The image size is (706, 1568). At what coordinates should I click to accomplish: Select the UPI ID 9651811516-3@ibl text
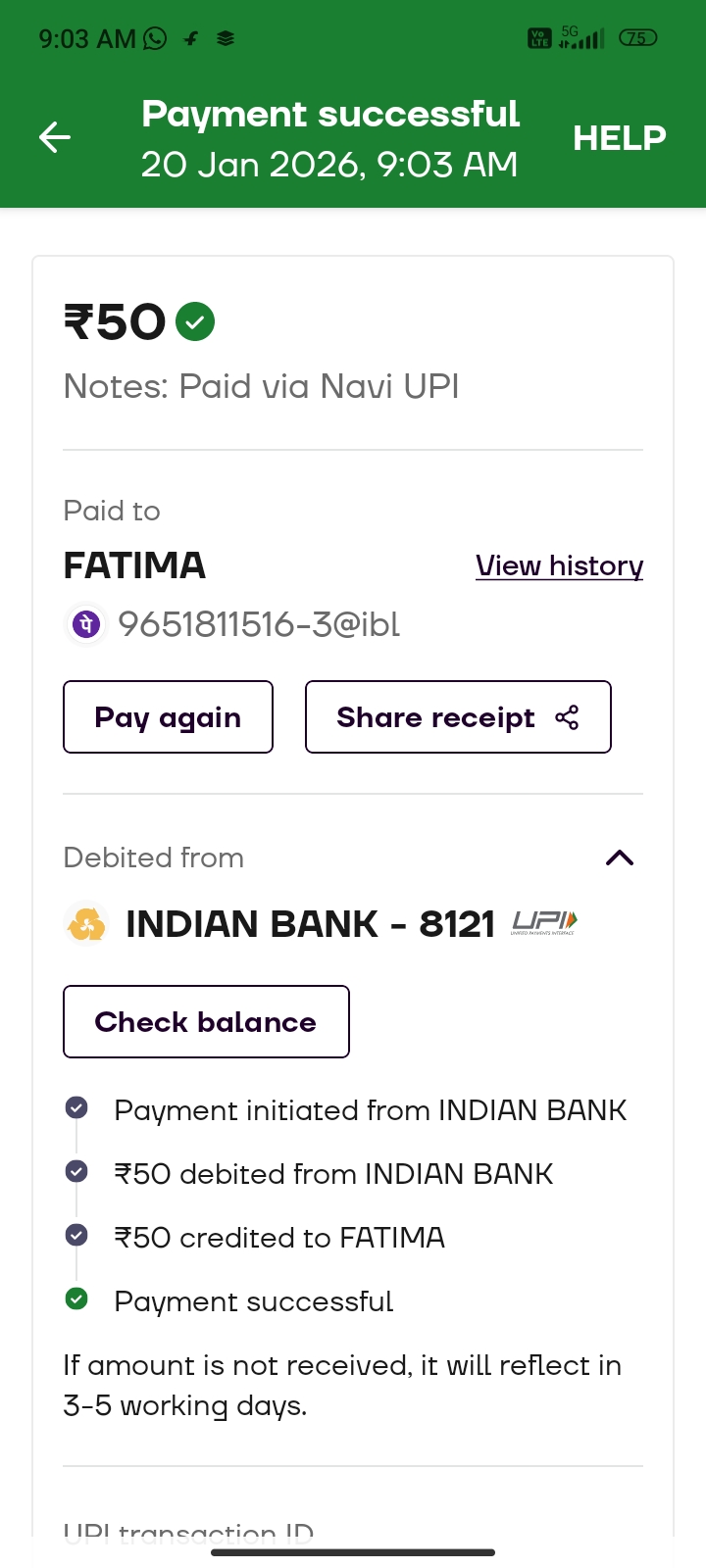[x=259, y=624]
